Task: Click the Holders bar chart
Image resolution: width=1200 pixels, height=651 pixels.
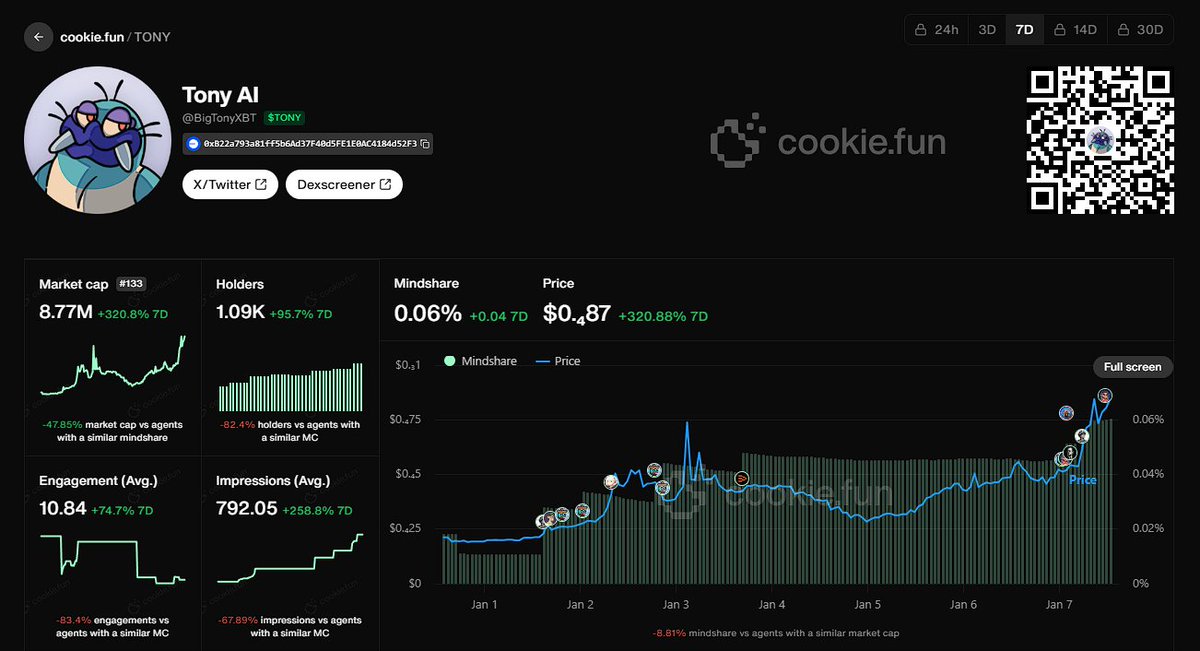Action: tap(291, 386)
